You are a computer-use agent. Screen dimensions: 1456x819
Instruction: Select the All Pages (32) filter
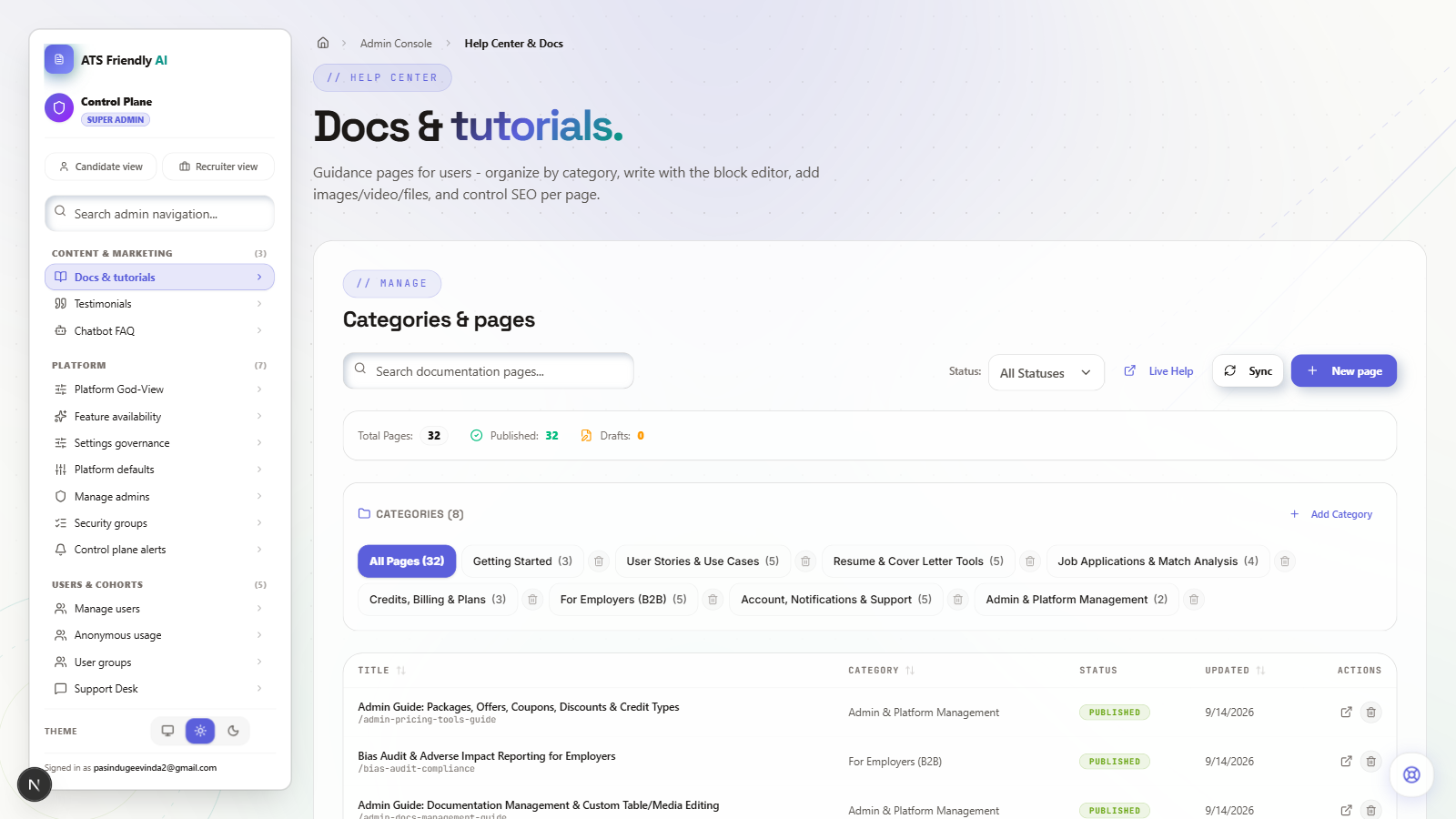[407, 561]
